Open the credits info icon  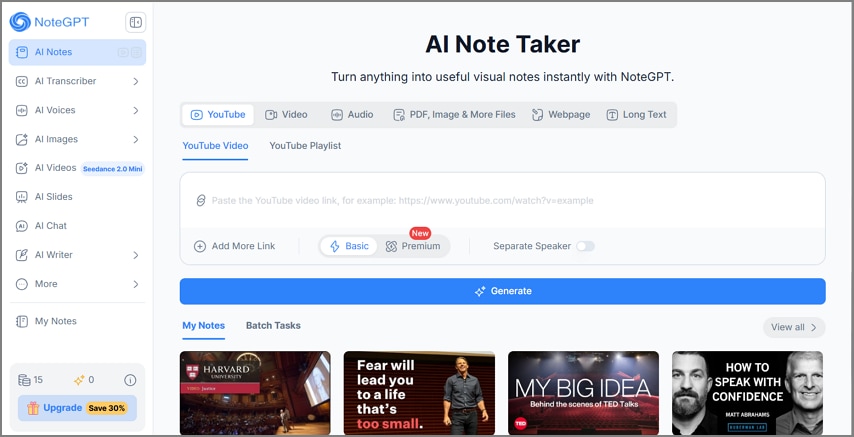(130, 380)
